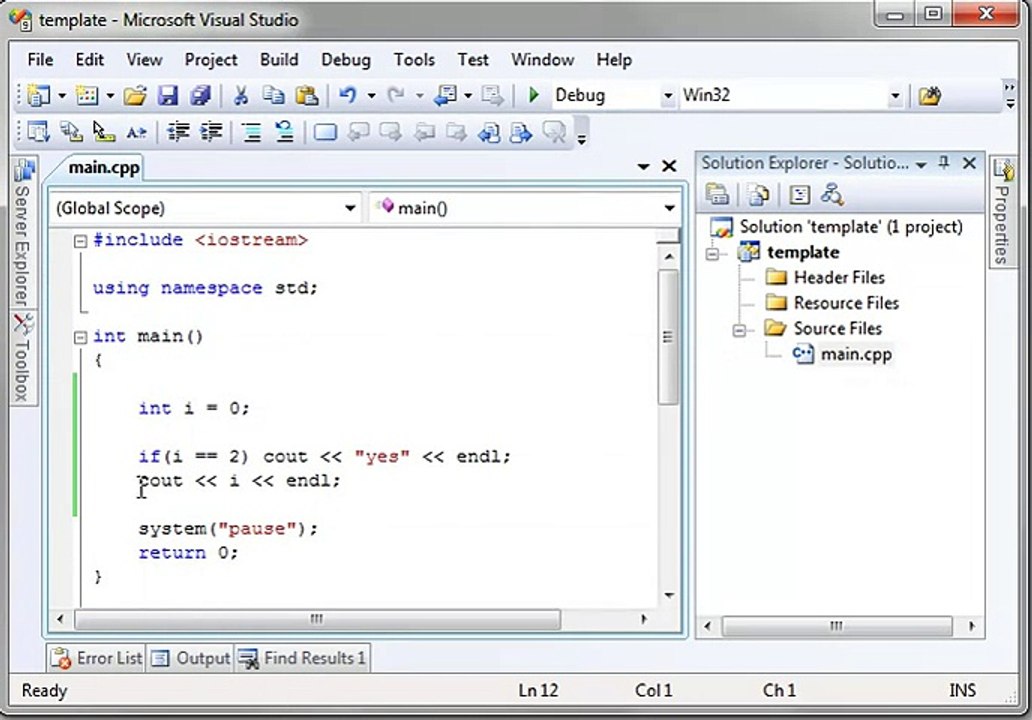Open the Add New Item dropdown arrow

(110, 96)
